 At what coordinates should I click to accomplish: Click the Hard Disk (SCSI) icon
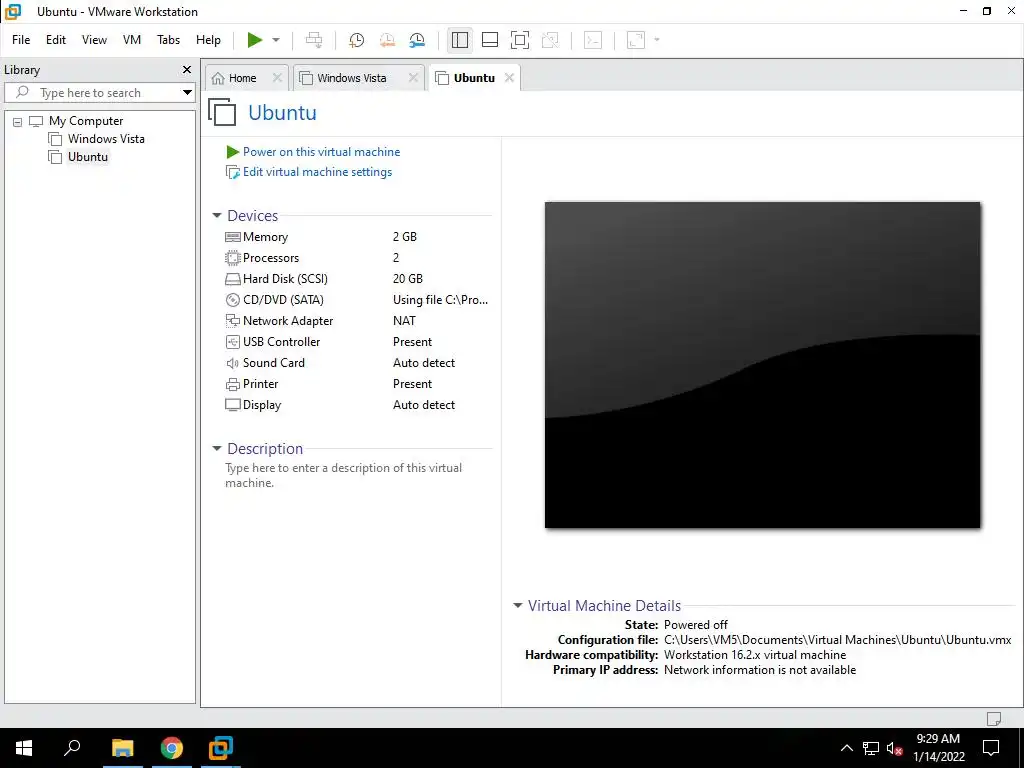coord(232,279)
